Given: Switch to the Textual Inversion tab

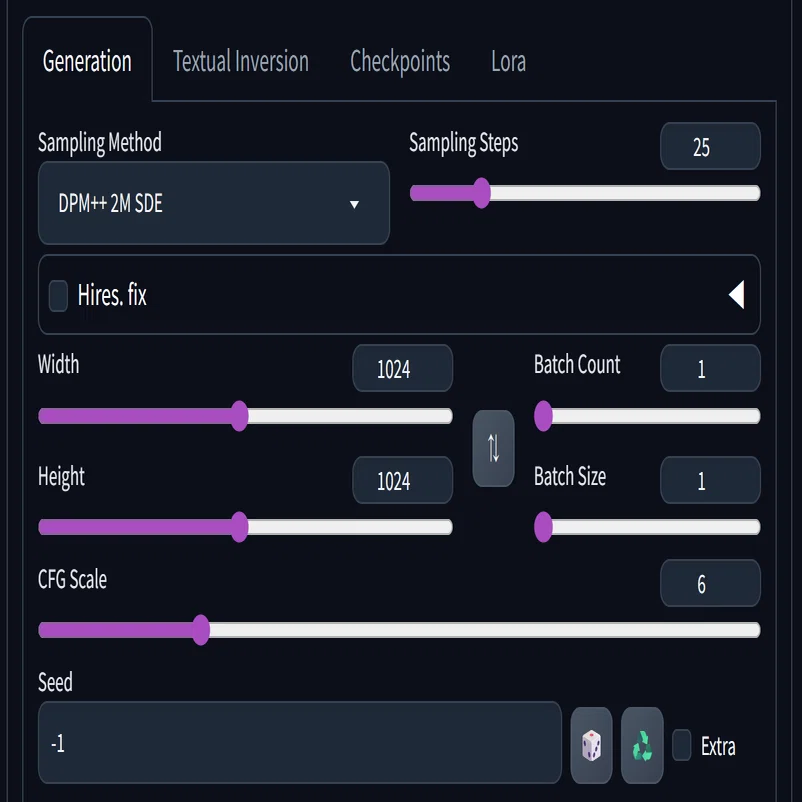Looking at the screenshot, I should point(241,61).
